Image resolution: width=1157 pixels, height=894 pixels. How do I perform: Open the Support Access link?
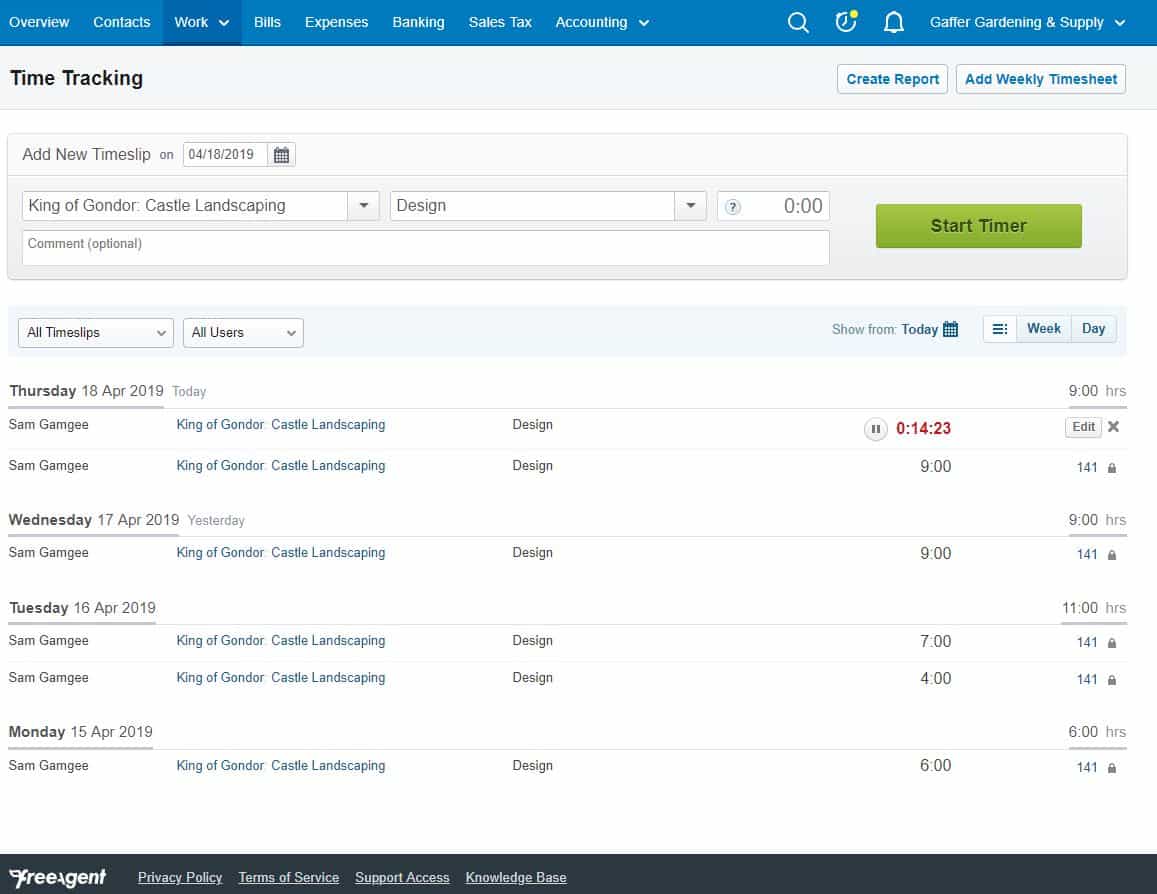pos(402,877)
